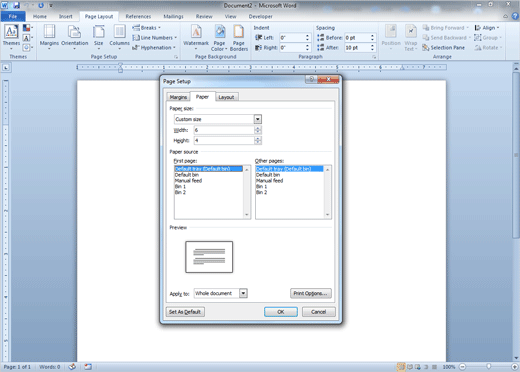Open the File tab
Image resolution: width=520 pixels, height=372 pixels.
13,16
